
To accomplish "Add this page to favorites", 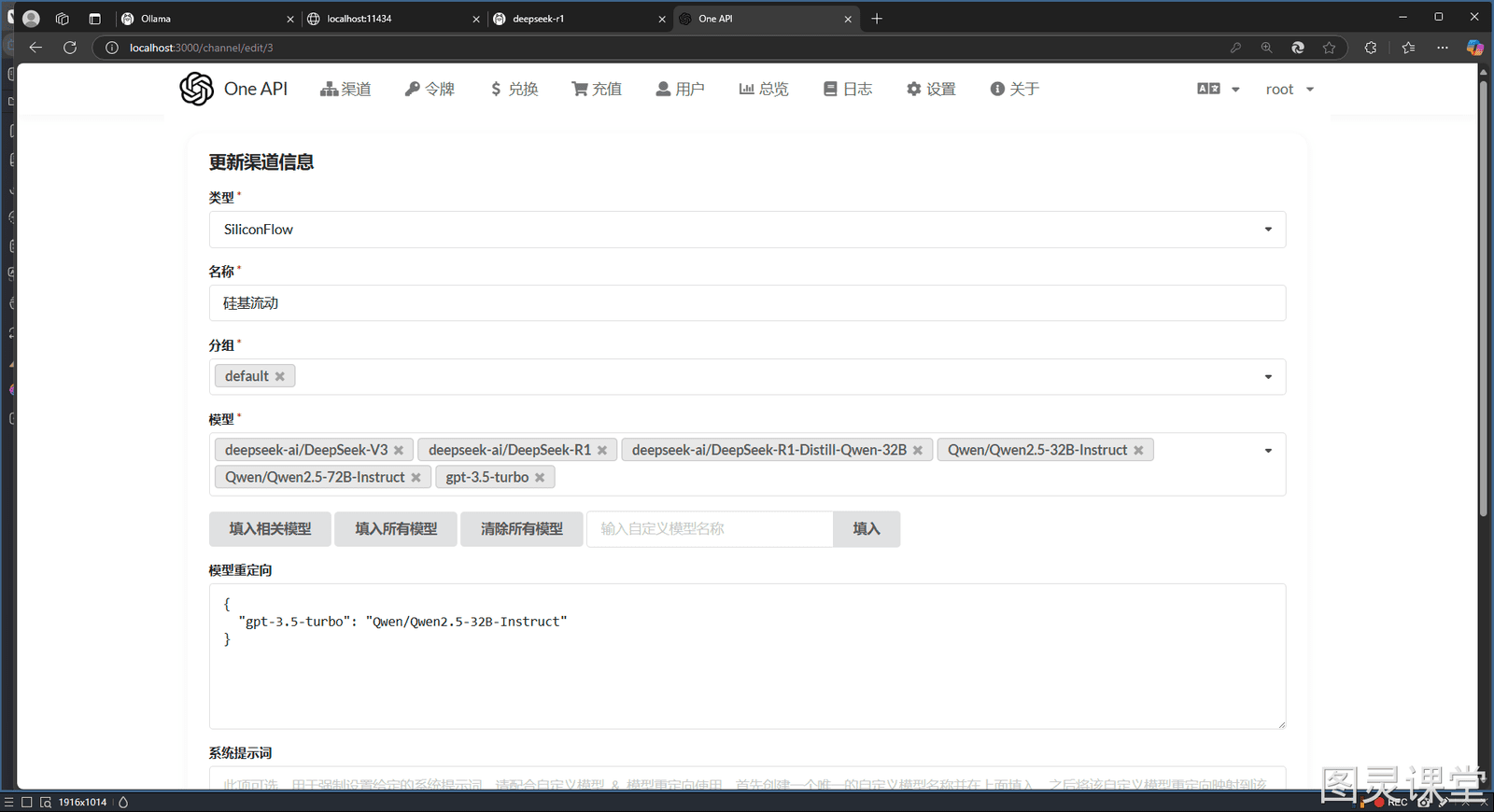I will tap(1329, 48).
